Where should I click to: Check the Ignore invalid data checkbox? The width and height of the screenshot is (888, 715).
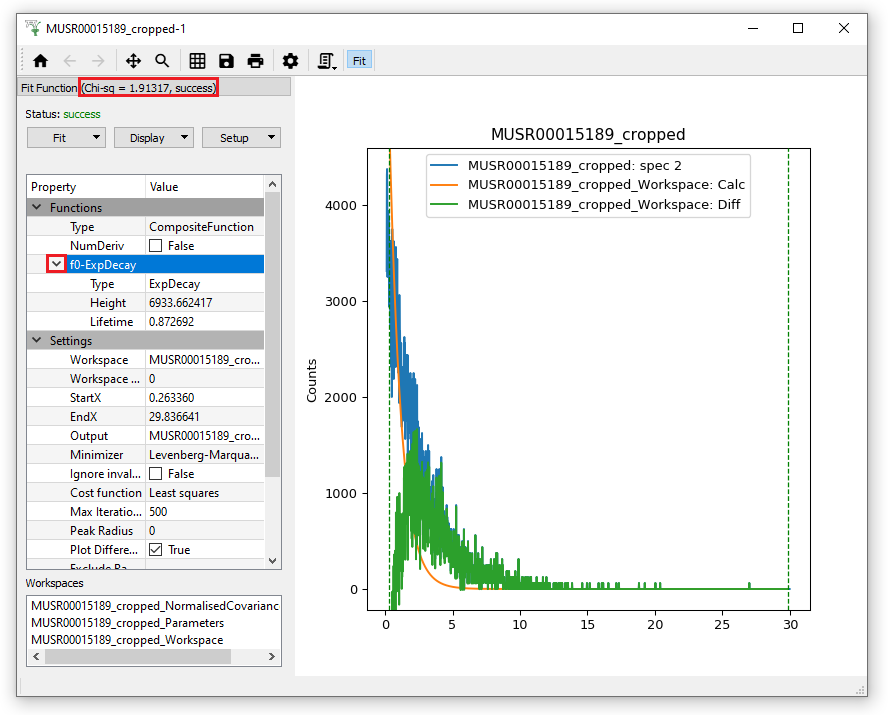click(156, 474)
